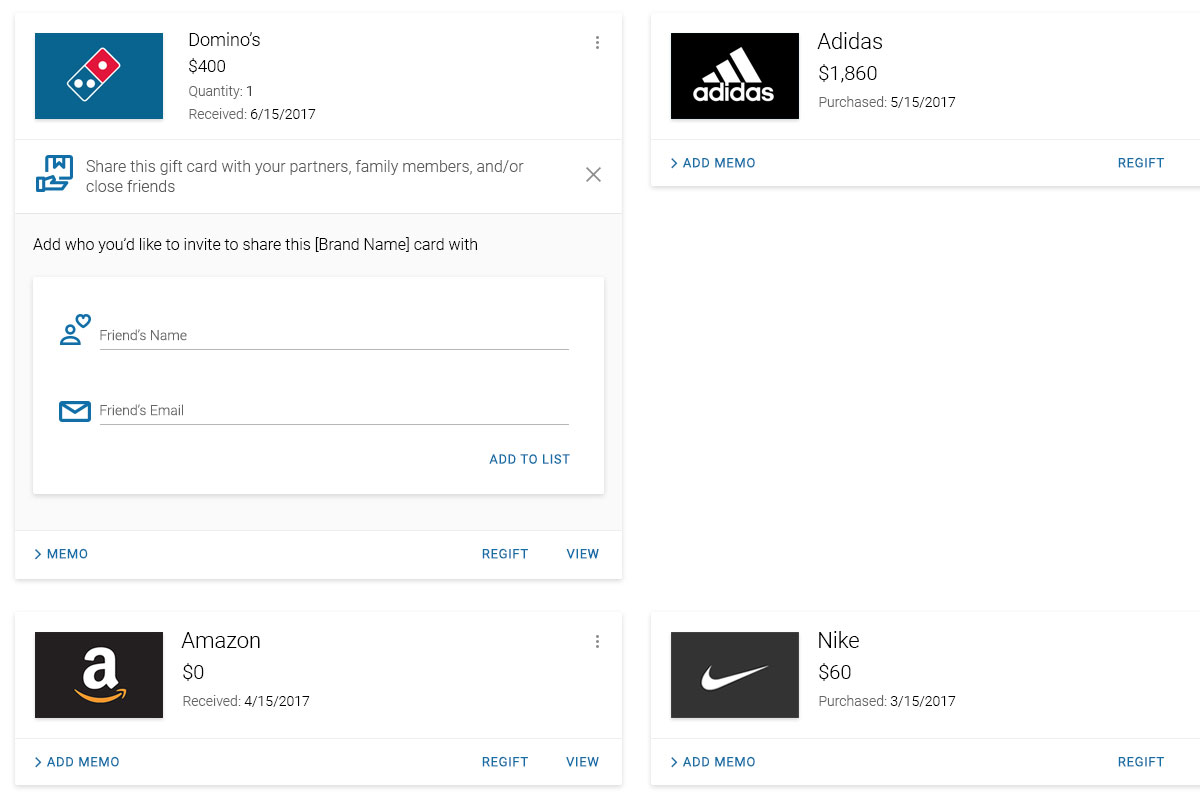The width and height of the screenshot is (1200, 800).
Task: Click the Adidas card title
Action: tap(850, 41)
